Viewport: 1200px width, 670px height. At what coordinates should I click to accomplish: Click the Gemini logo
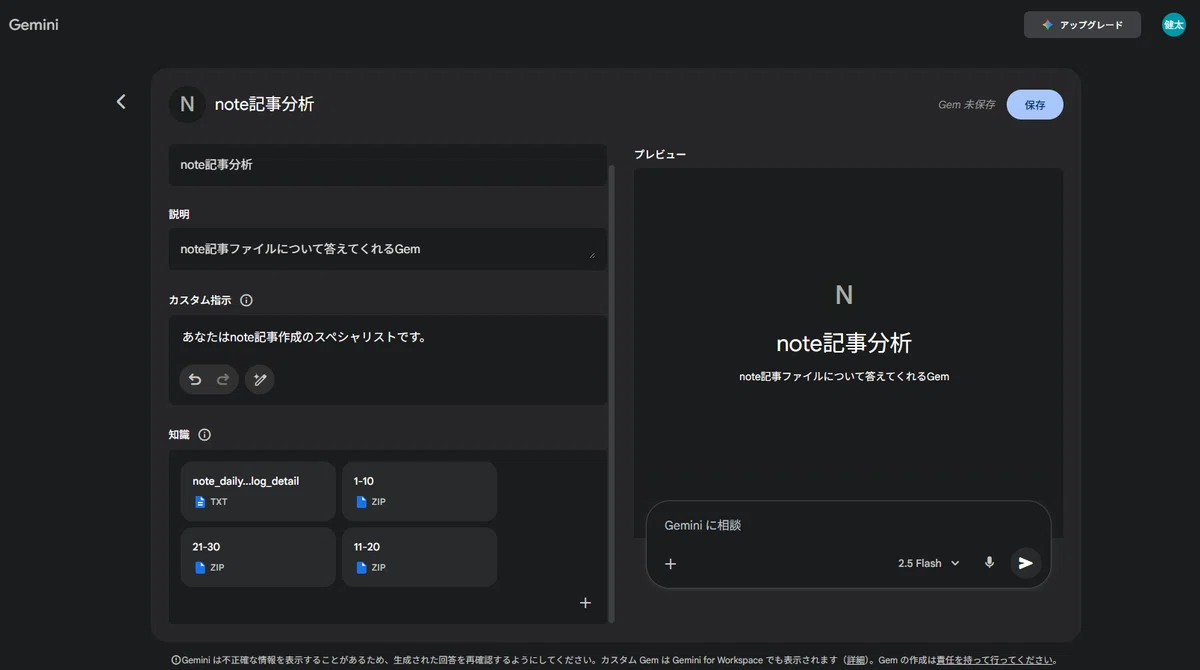click(x=34, y=25)
